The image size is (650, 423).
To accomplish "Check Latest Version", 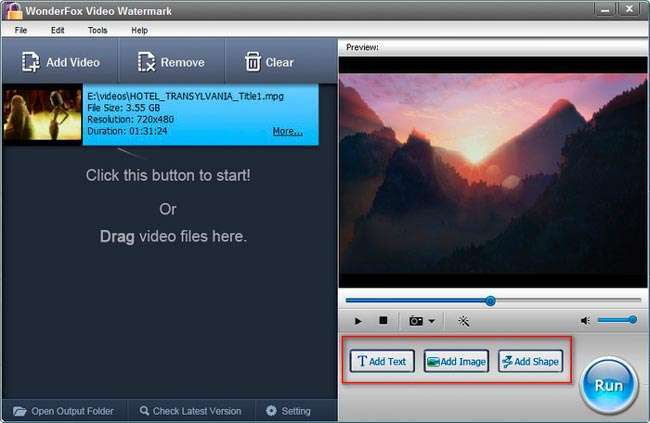I will coord(191,411).
